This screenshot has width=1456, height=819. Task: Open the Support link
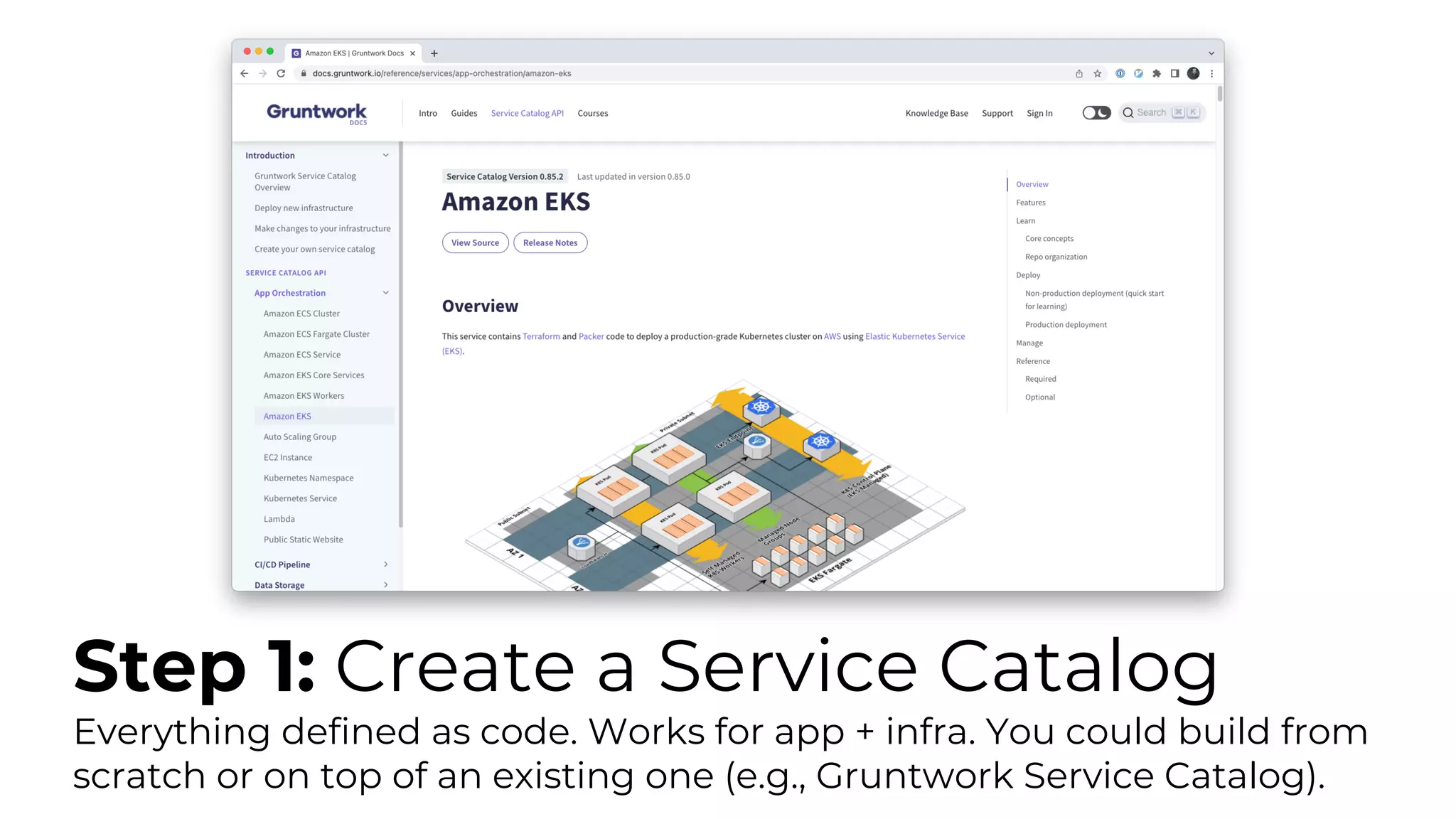[997, 113]
